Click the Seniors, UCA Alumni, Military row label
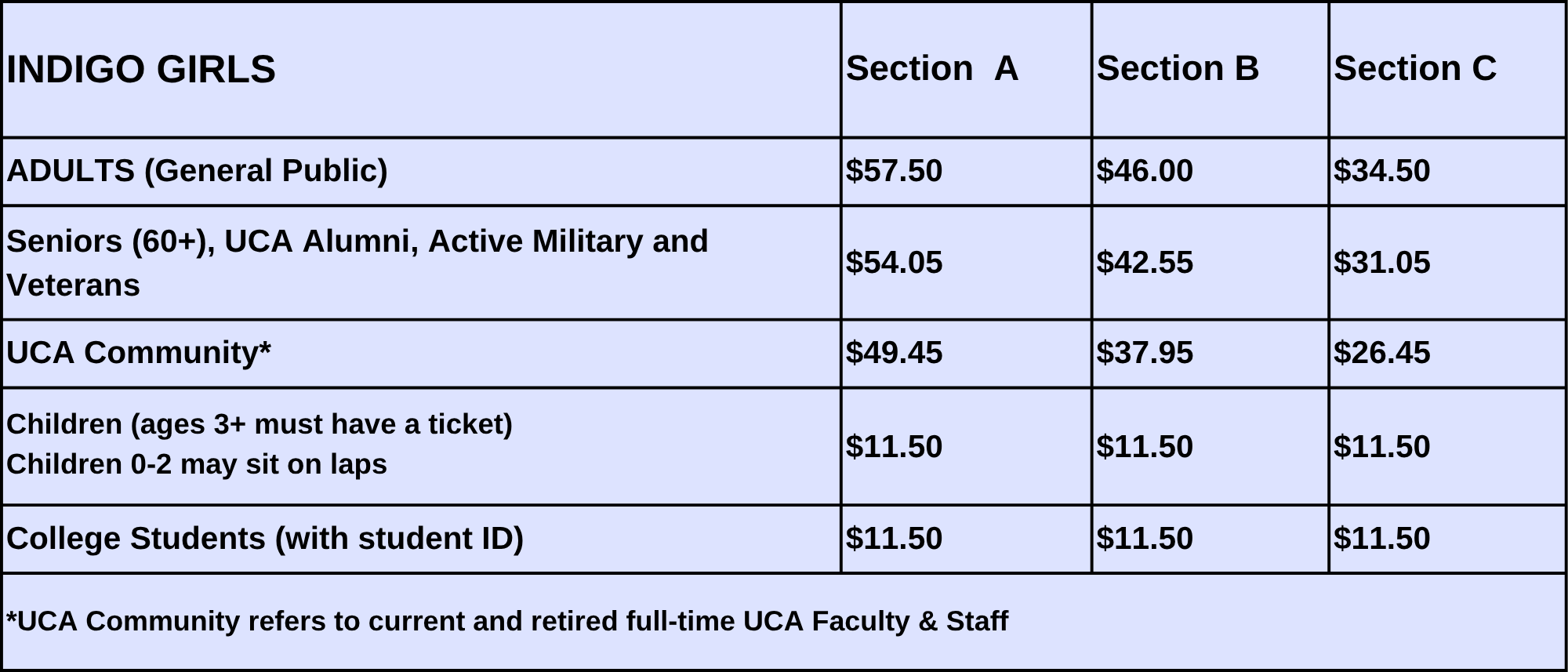This screenshot has height=672, width=1568. 357,263
